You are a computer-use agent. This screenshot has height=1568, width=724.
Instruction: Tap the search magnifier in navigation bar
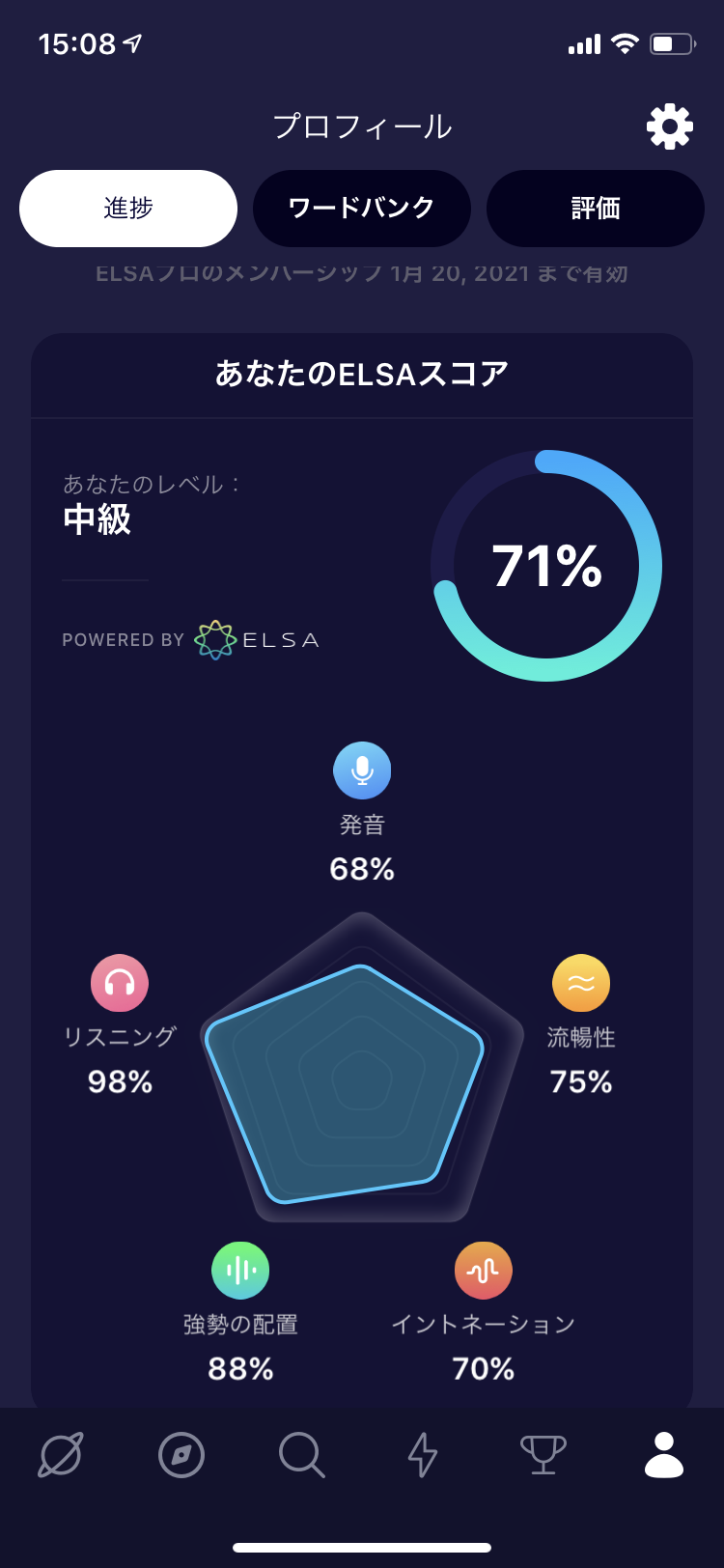pos(301,1455)
